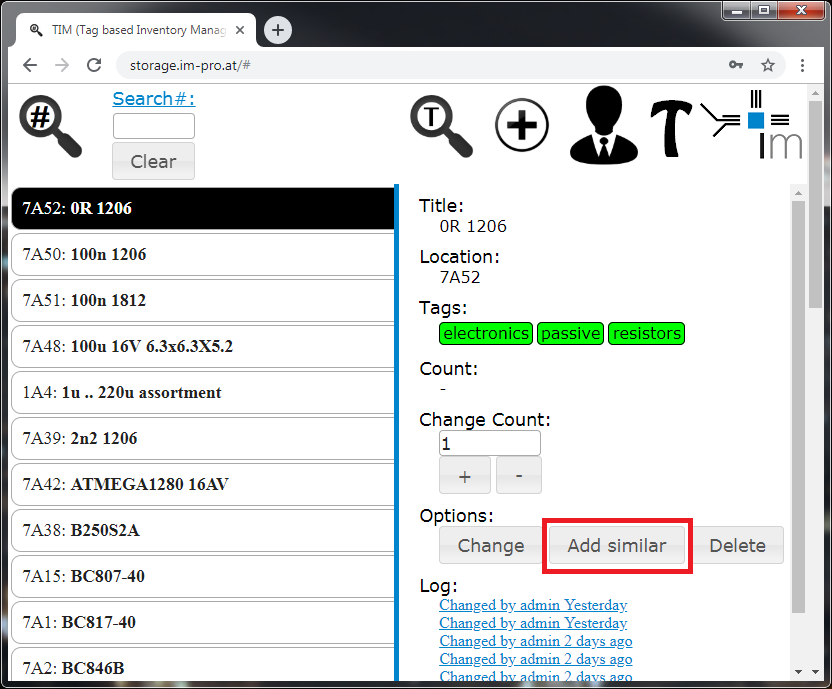Click the Change option button
Screen dimensions: 832x689
[x=491, y=545]
